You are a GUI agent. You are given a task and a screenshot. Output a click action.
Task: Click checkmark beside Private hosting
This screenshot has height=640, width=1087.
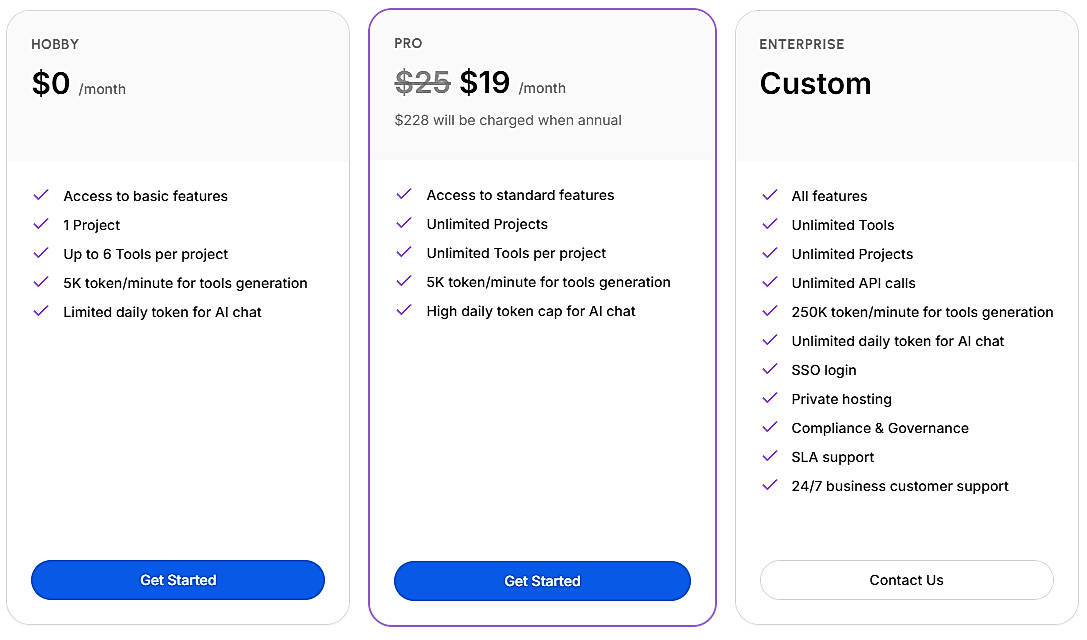769,398
